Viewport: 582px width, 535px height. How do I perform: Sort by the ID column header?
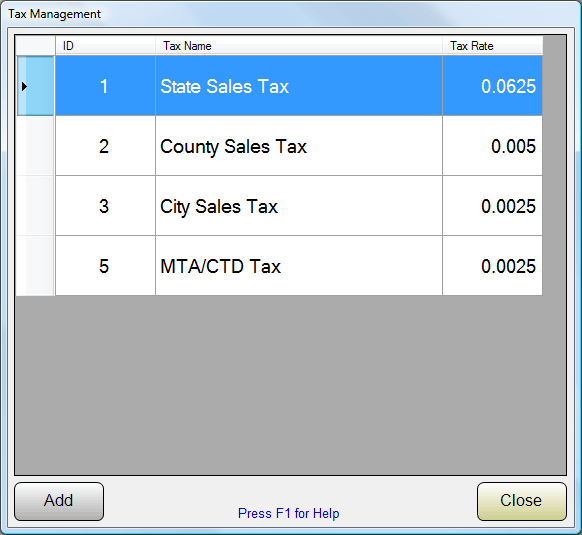tap(105, 46)
